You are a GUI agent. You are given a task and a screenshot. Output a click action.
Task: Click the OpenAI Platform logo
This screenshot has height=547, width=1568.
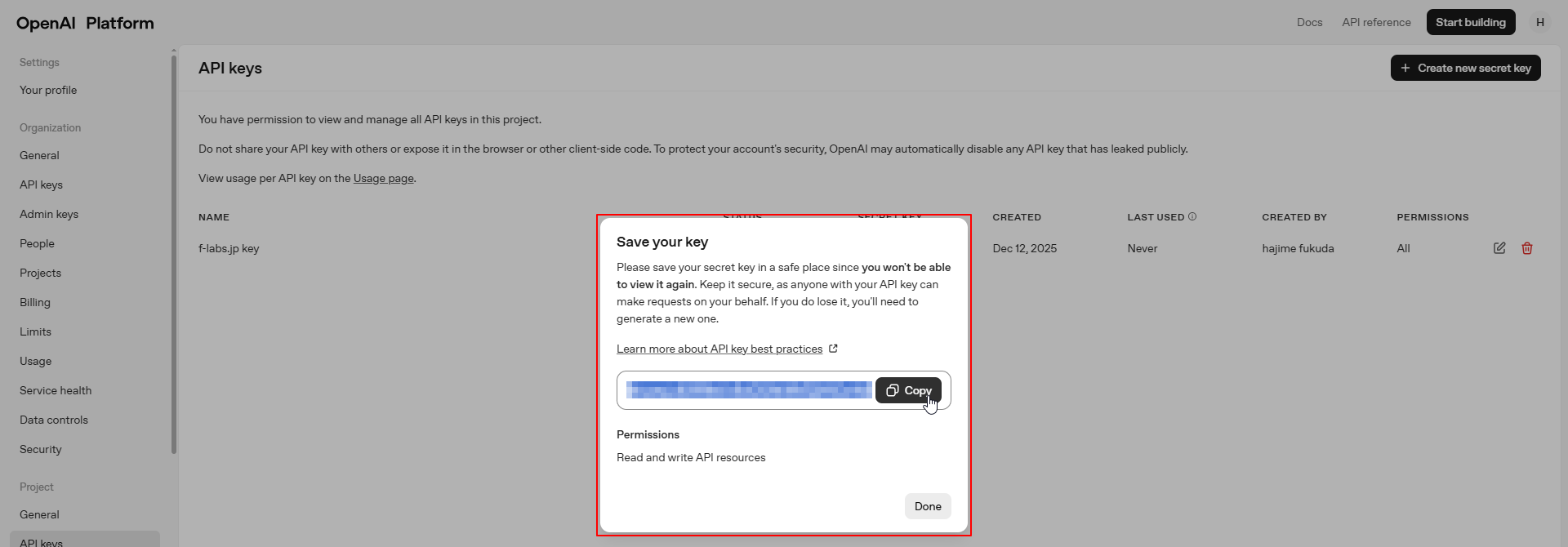85,23
